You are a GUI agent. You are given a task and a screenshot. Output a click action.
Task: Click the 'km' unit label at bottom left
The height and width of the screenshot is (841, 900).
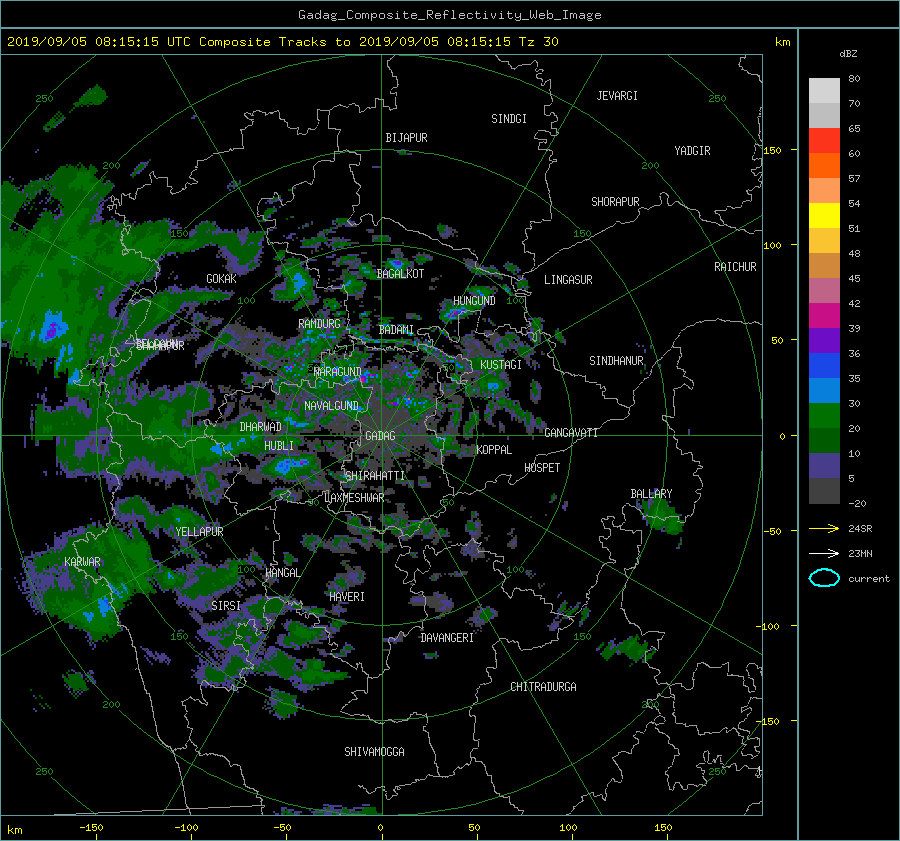[15, 830]
